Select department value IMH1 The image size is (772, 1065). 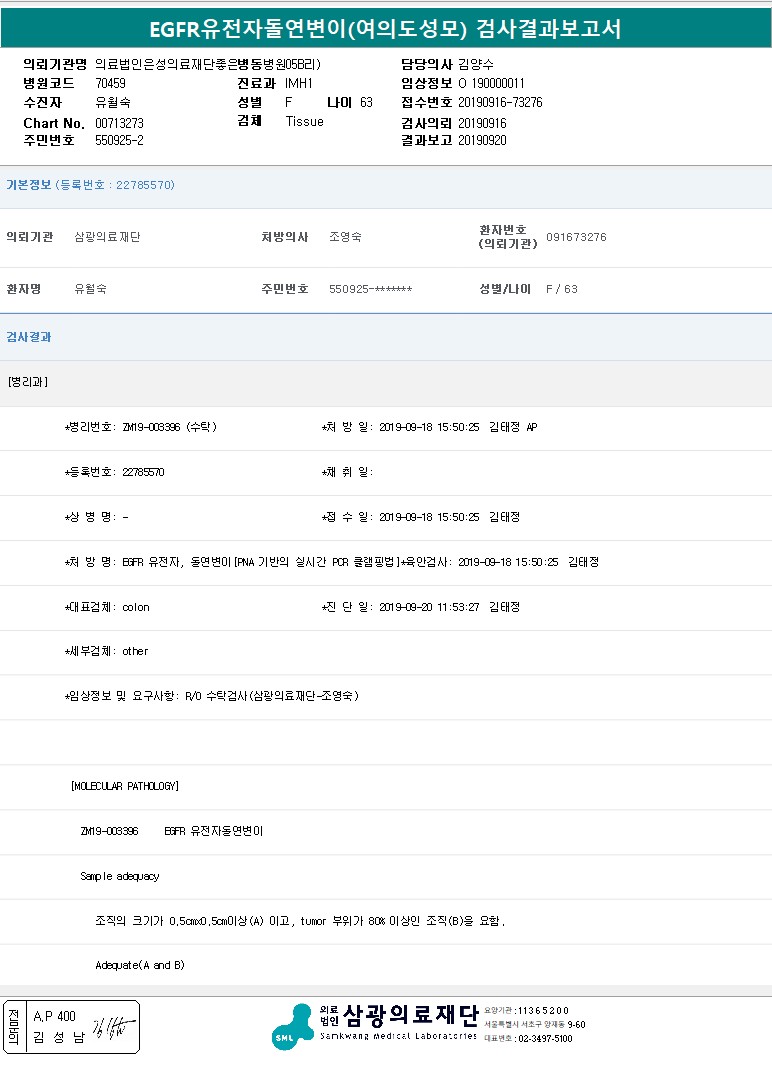[299, 84]
